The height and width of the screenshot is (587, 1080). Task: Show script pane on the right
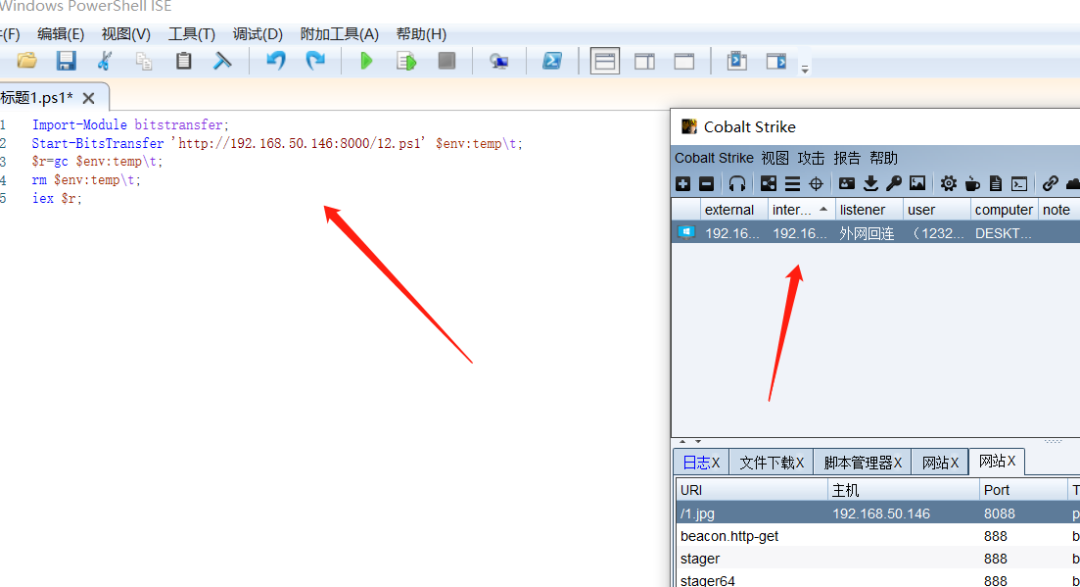point(645,61)
